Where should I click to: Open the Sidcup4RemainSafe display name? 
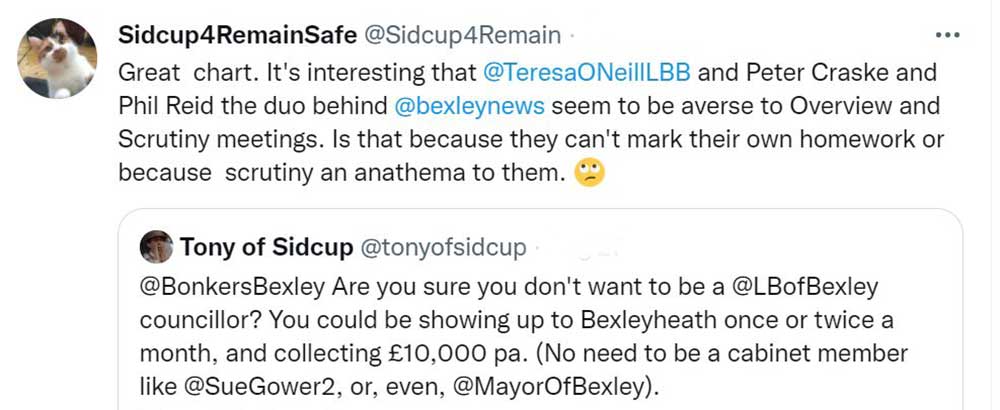[x=237, y=36]
